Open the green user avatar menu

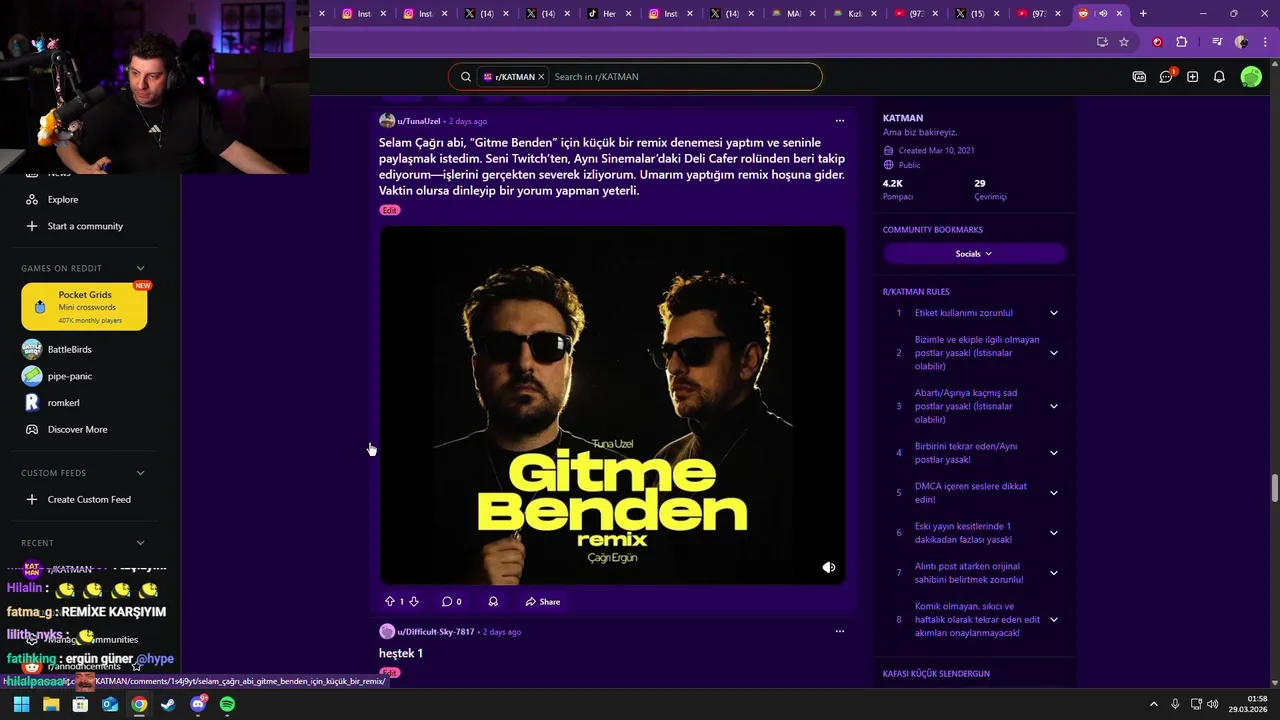(1251, 77)
